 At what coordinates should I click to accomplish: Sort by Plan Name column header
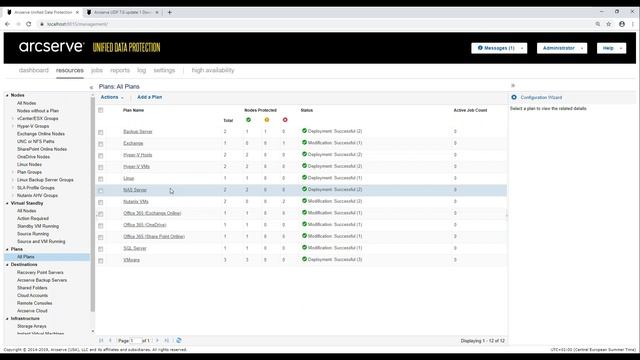coord(133,110)
